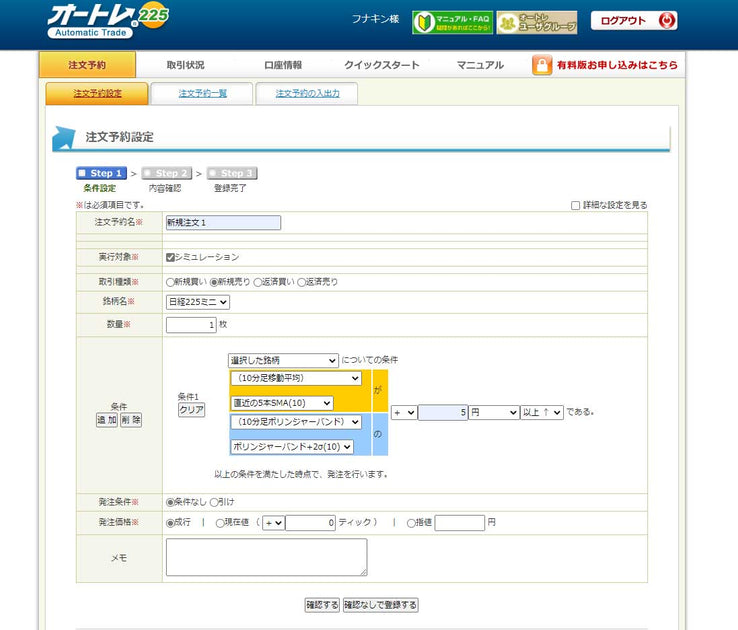
Task: Choose the 指値 price radio button
Action: tap(411, 522)
